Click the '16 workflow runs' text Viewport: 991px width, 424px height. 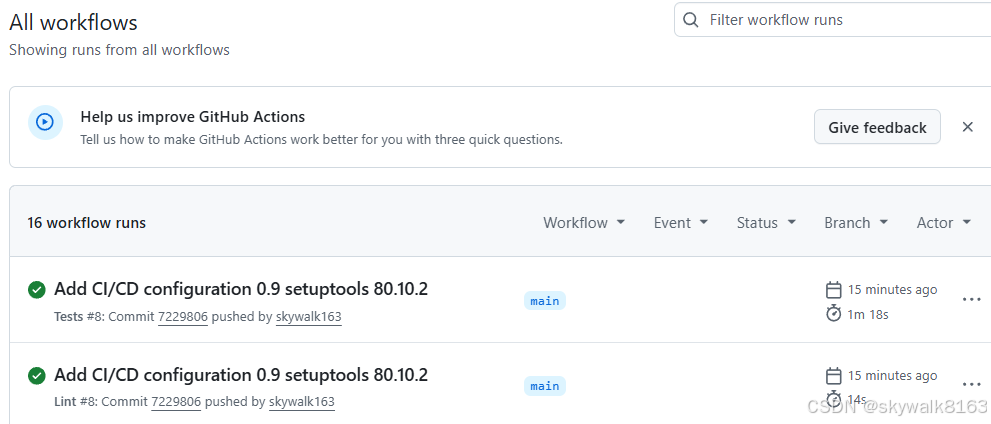[87, 222]
